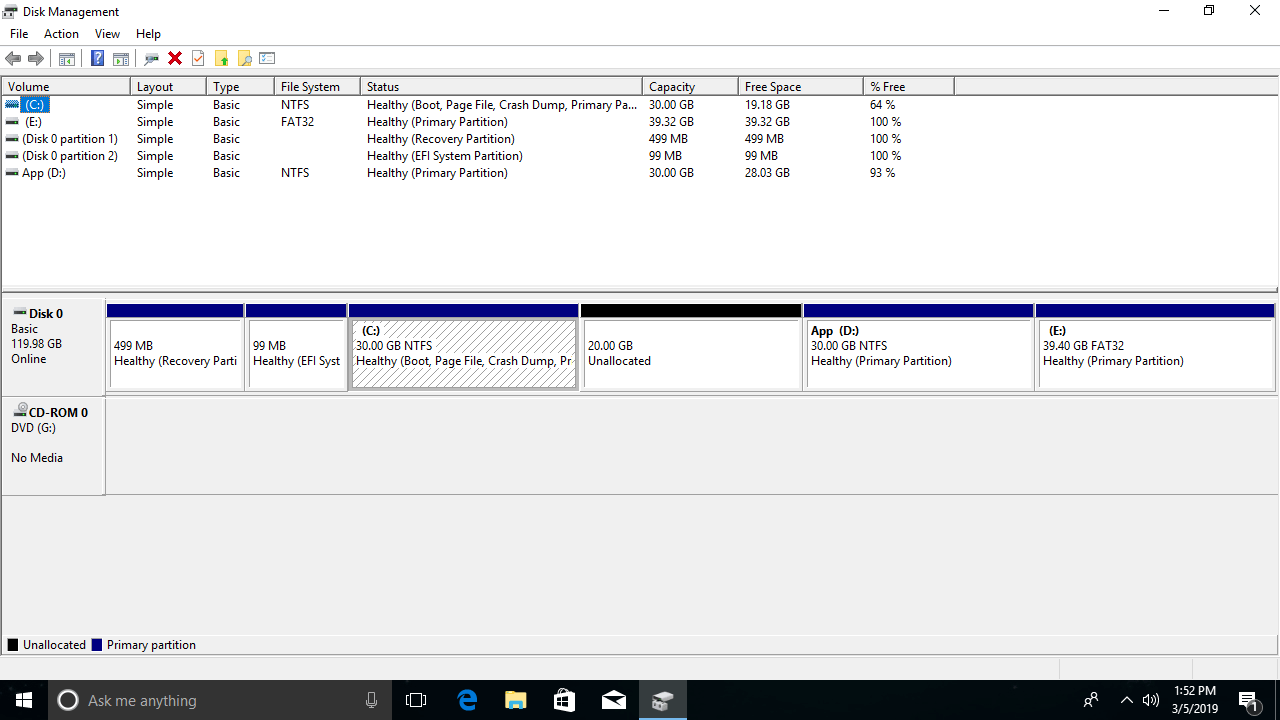Viewport: 1280px width, 720px height.
Task: Click the Forward arrow in the toolbar
Action: coord(36,59)
